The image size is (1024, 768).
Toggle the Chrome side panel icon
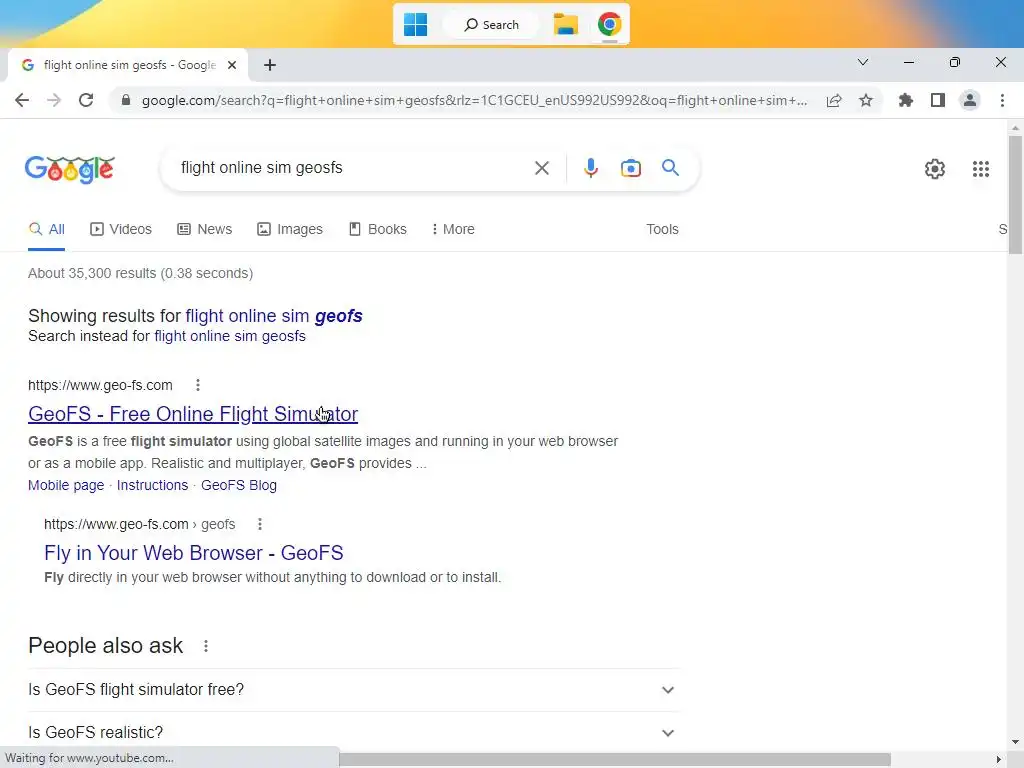point(938,100)
